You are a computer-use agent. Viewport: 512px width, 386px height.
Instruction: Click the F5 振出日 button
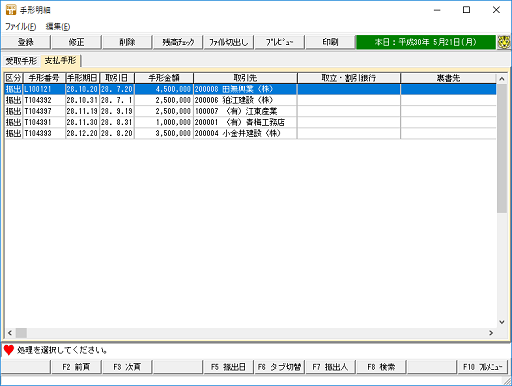pyautogui.click(x=229, y=367)
